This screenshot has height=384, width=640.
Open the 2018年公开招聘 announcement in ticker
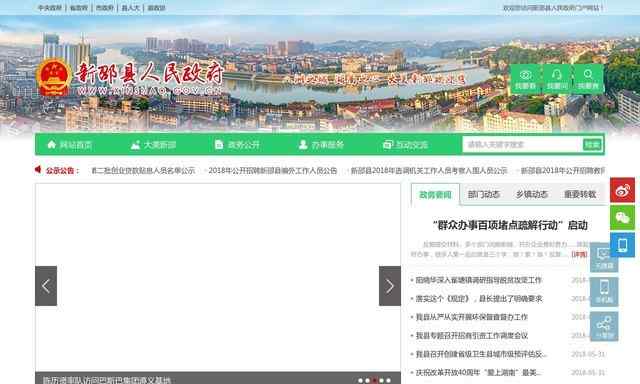pyautogui.click(x=272, y=171)
